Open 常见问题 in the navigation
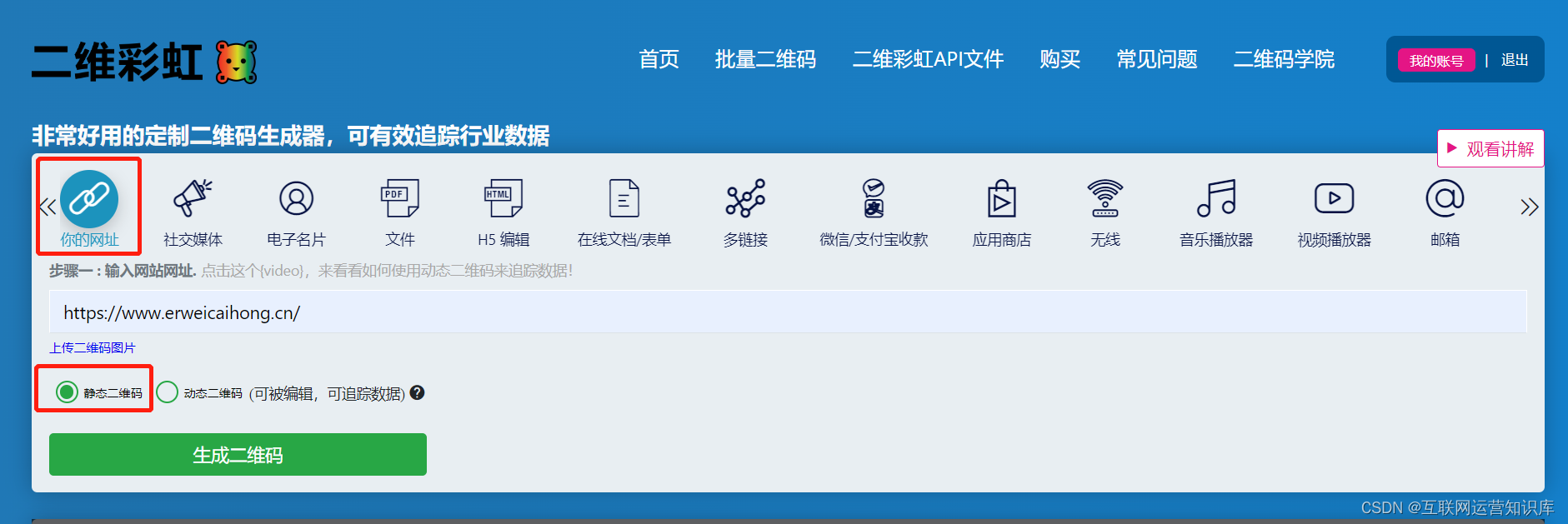The image size is (1568, 524). (x=1157, y=59)
